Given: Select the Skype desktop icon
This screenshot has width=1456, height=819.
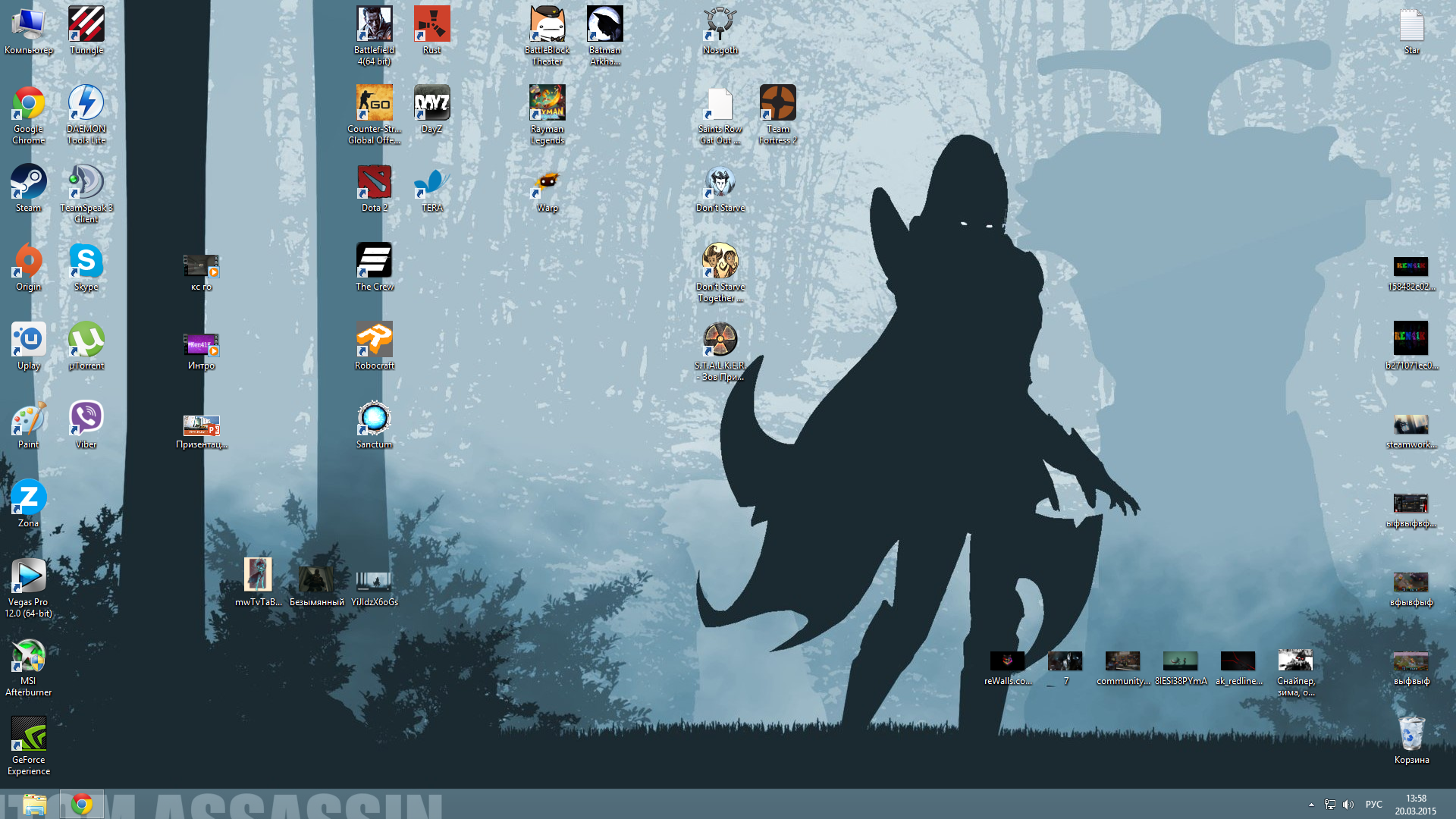Looking at the screenshot, I should point(86,267).
